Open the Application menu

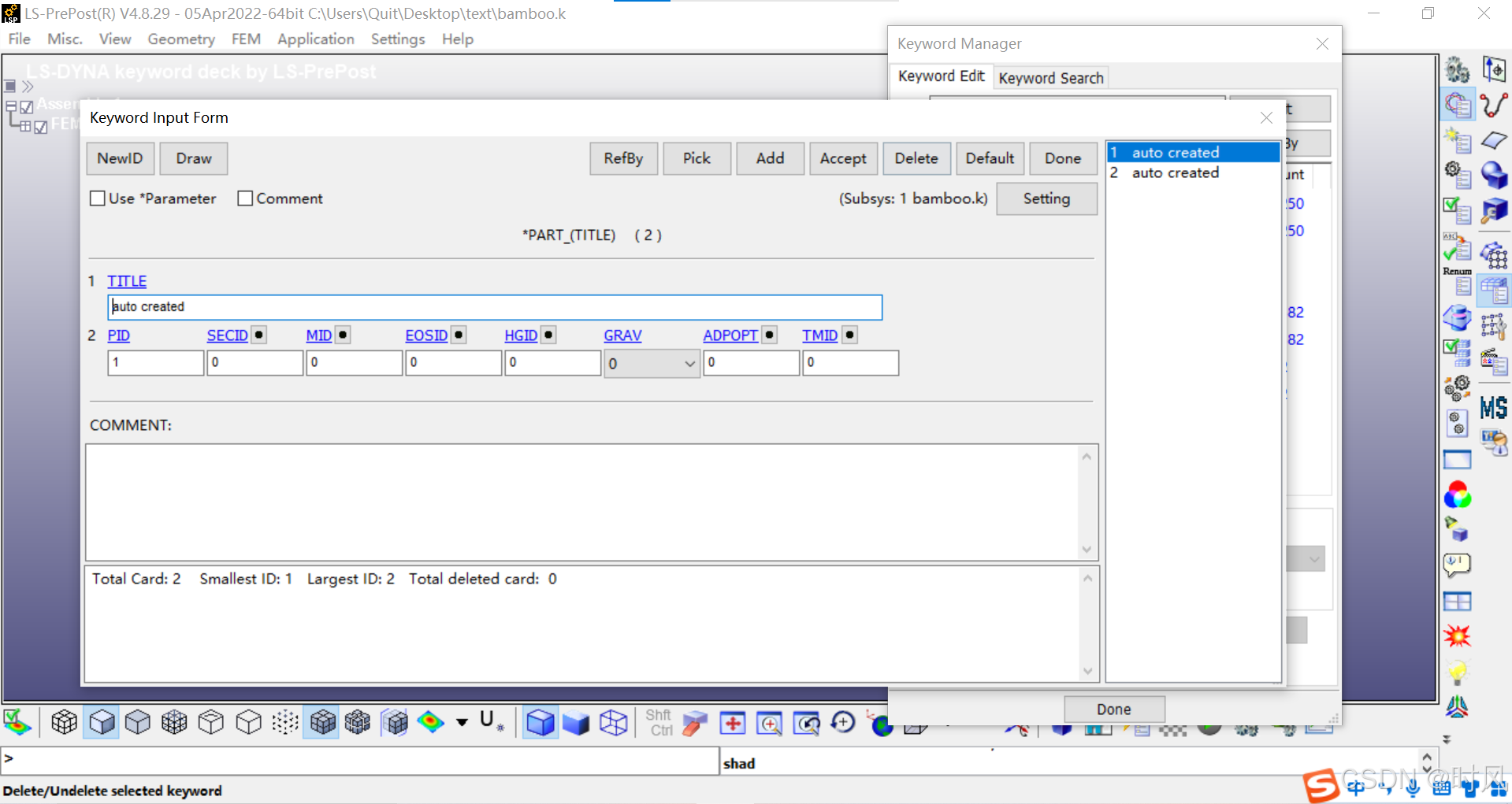point(315,39)
